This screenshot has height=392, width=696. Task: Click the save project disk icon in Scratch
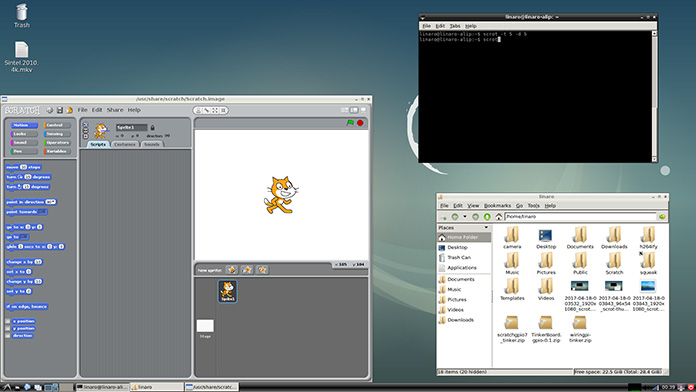coord(59,110)
